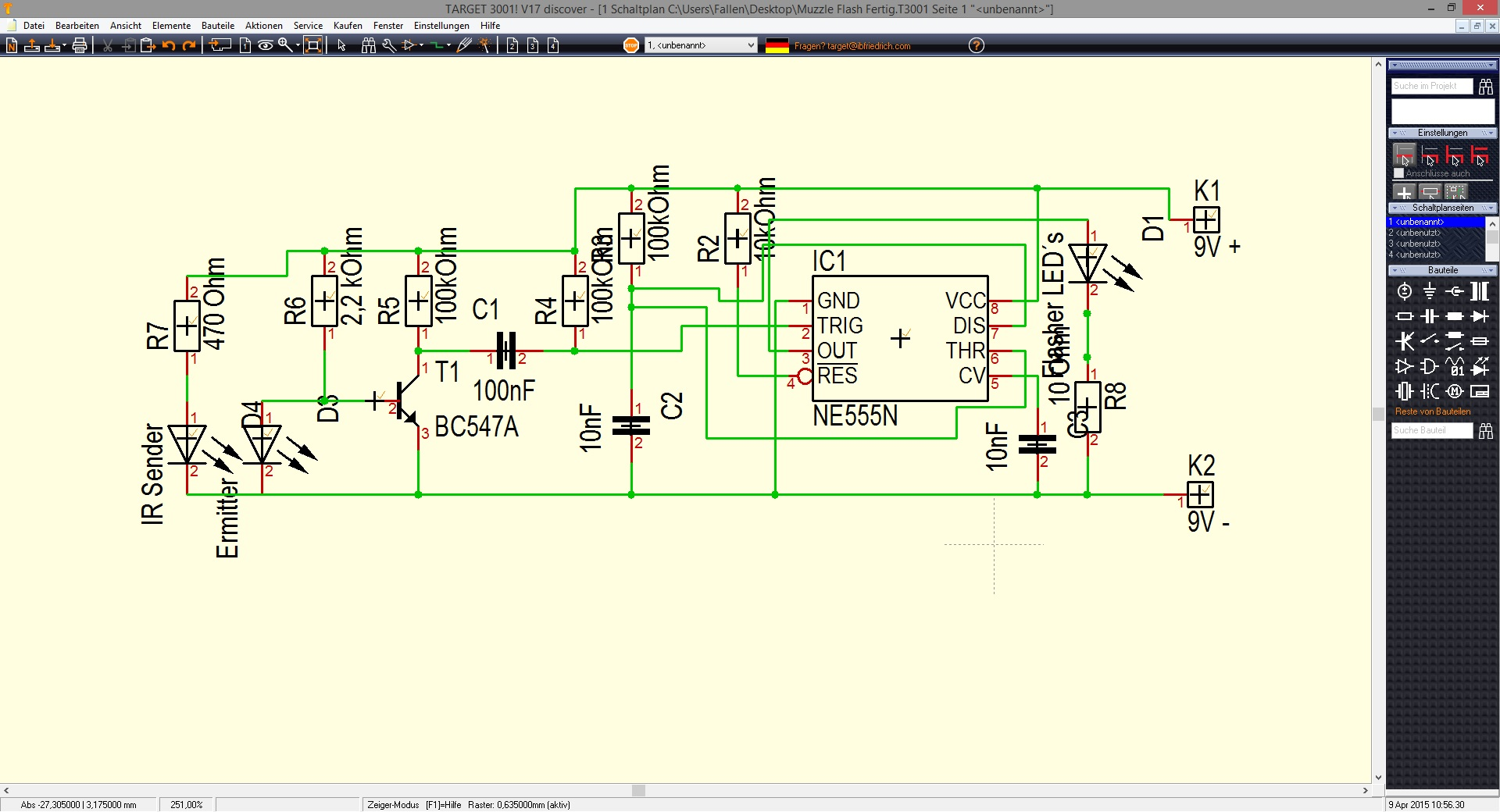Image resolution: width=1500 pixels, height=812 pixels.
Task: Select page '3 <unbenutzt>' in Schaltplanseiten
Action: pos(1436,244)
